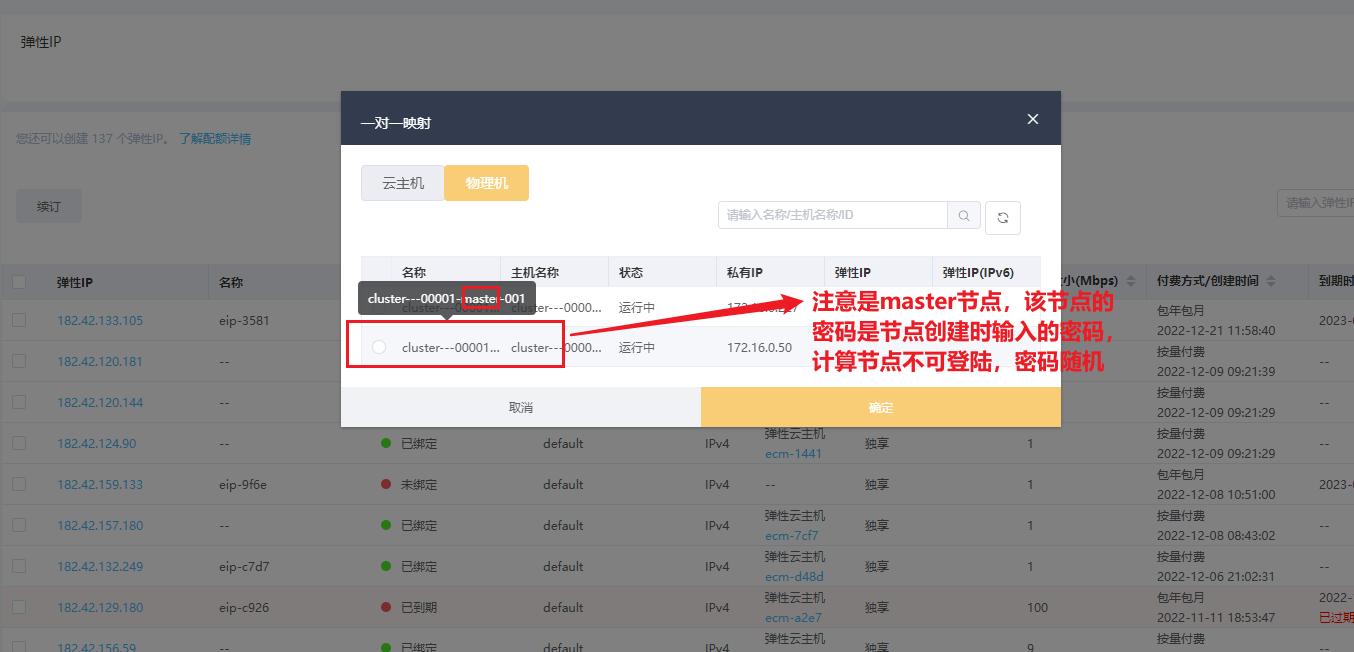The image size is (1354, 652).
Task: Close the 一对一映射 dialog with X
Action: pyautogui.click(x=1033, y=119)
